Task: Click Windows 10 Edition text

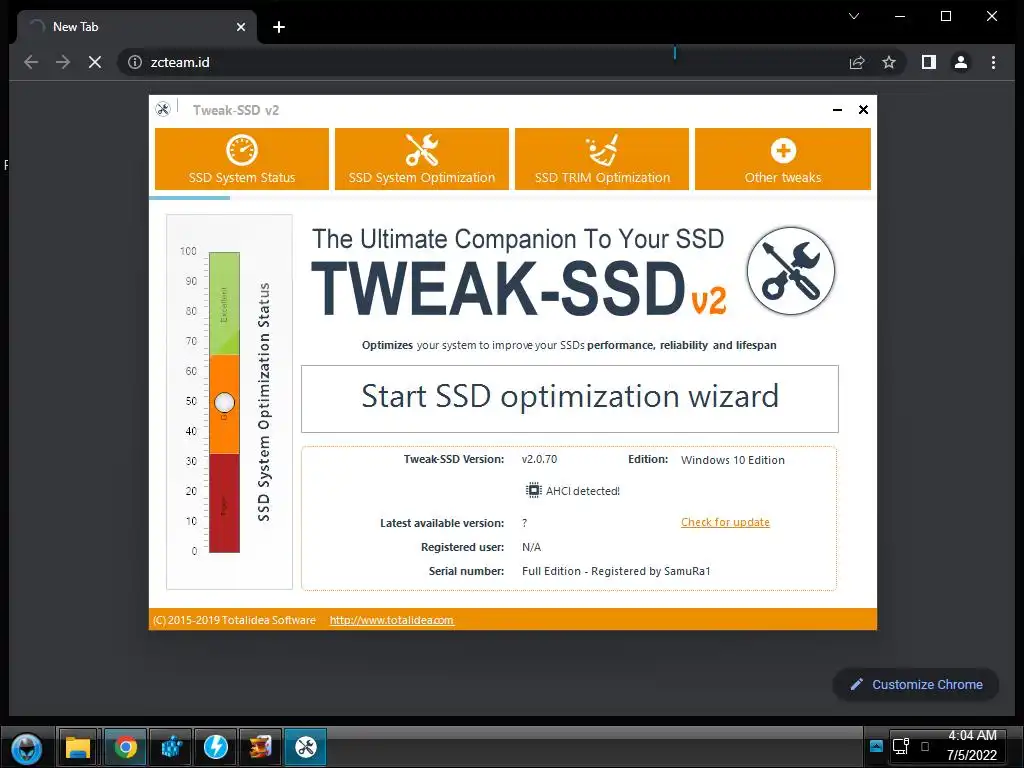Action: (x=733, y=460)
